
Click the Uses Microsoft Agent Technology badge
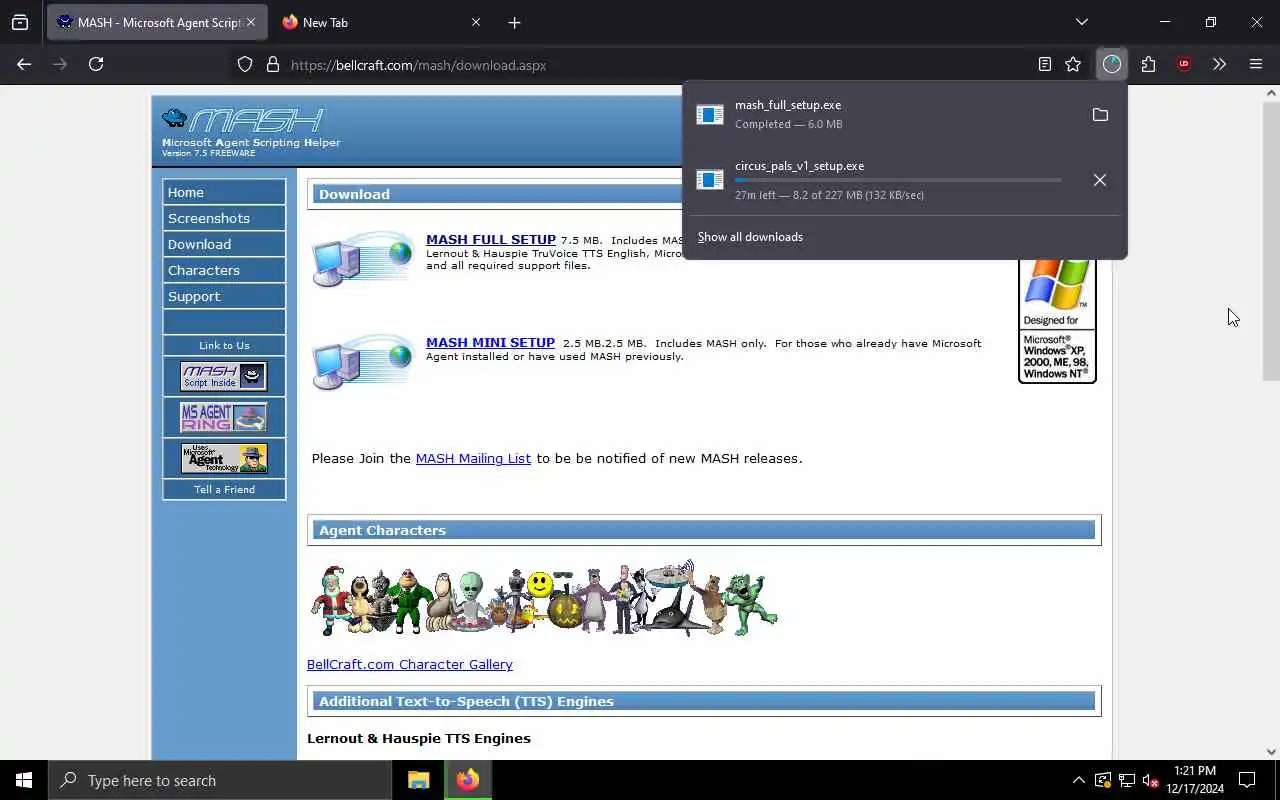pos(224,458)
